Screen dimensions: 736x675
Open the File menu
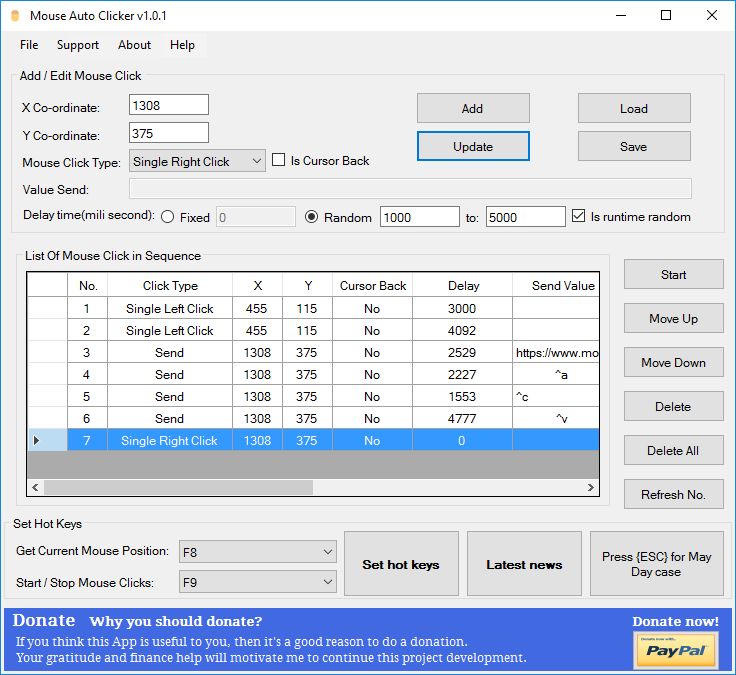[x=29, y=45]
